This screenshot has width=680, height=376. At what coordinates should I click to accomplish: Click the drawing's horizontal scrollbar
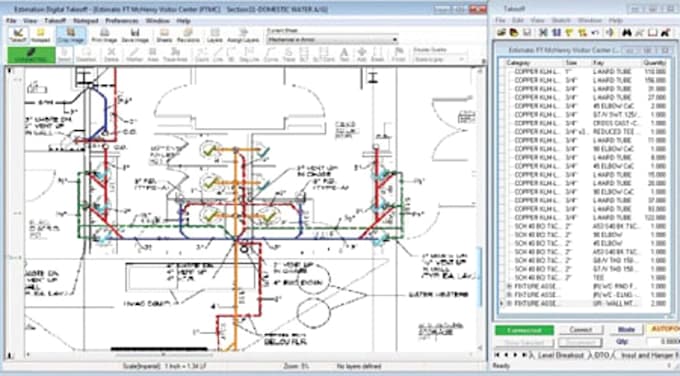249,355
